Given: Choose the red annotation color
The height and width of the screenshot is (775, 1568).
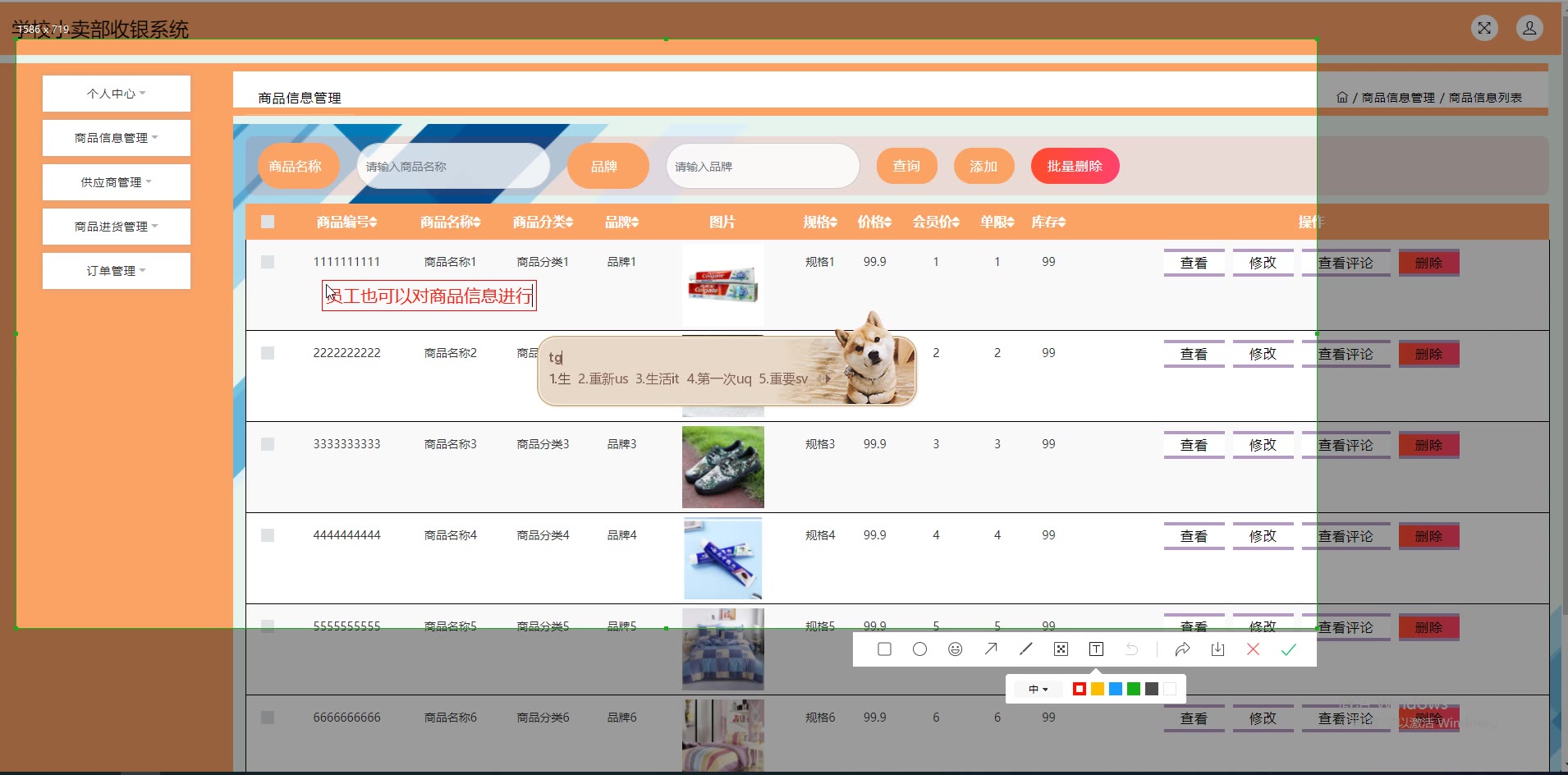Looking at the screenshot, I should 1080,689.
